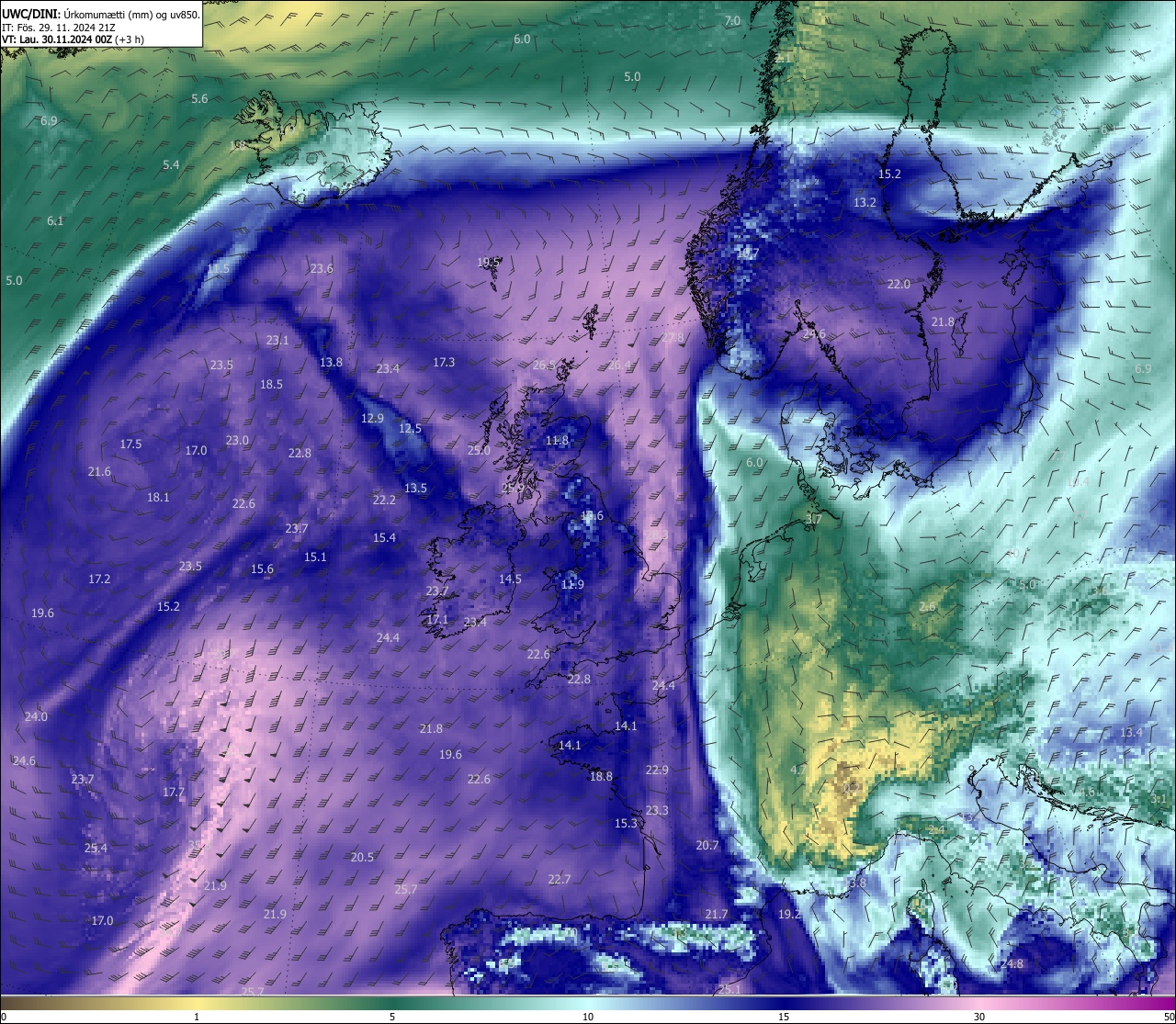
Task: Click the map value "3.7" over Denmark
Action: (814, 519)
